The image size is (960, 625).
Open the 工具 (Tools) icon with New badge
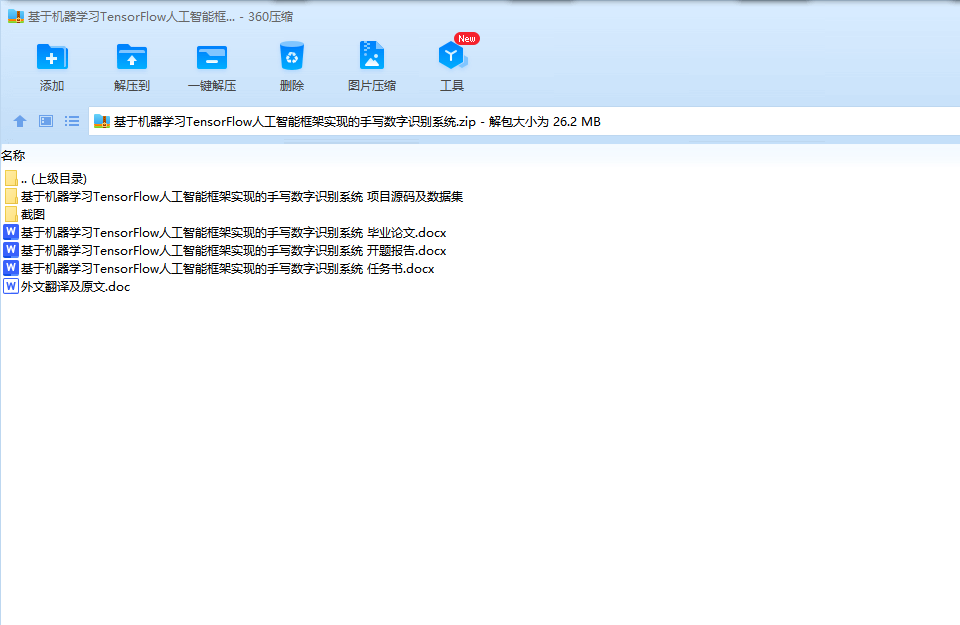(x=452, y=56)
